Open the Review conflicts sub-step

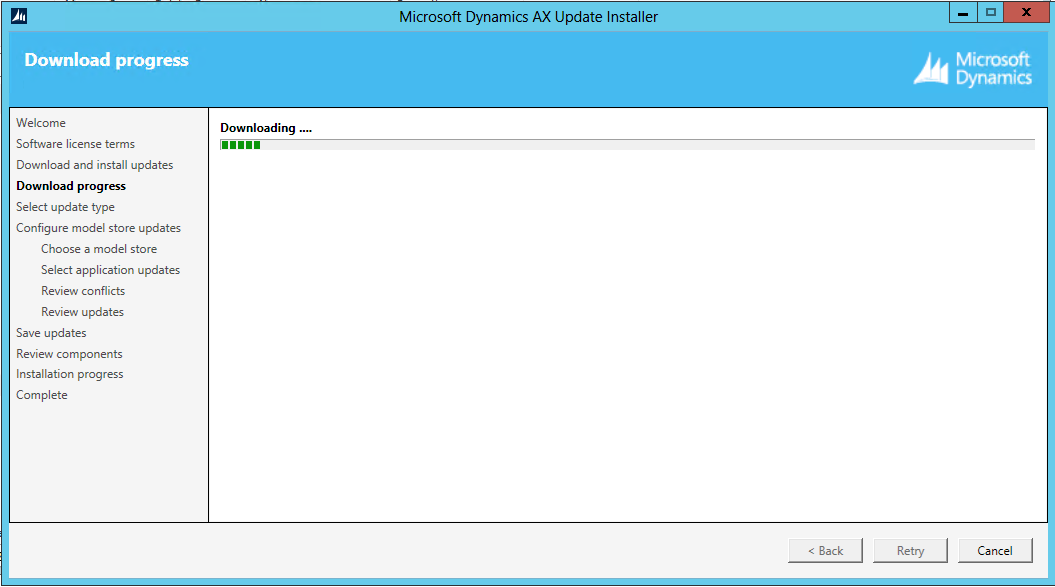[x=82, y=290]
